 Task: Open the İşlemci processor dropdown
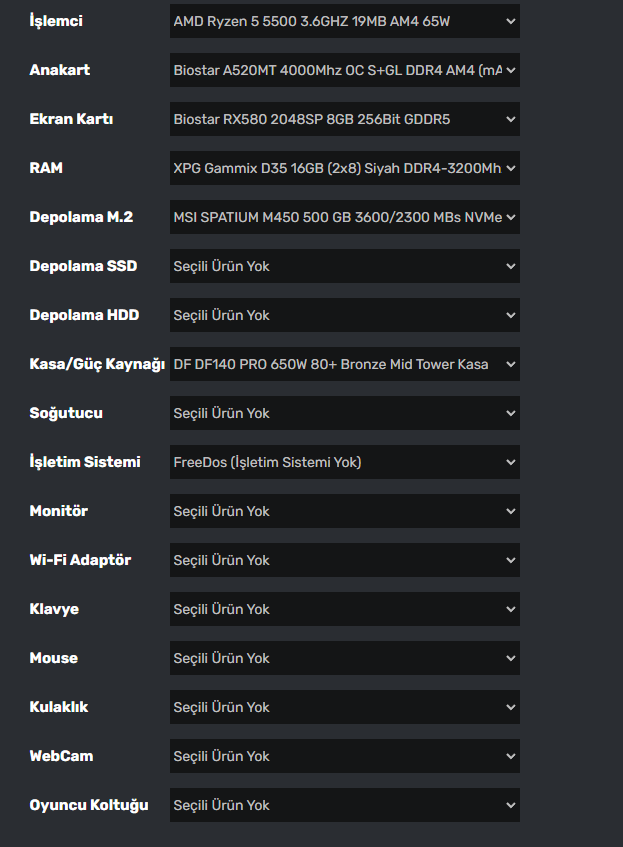pyautogui.click(x=344, y=21)
